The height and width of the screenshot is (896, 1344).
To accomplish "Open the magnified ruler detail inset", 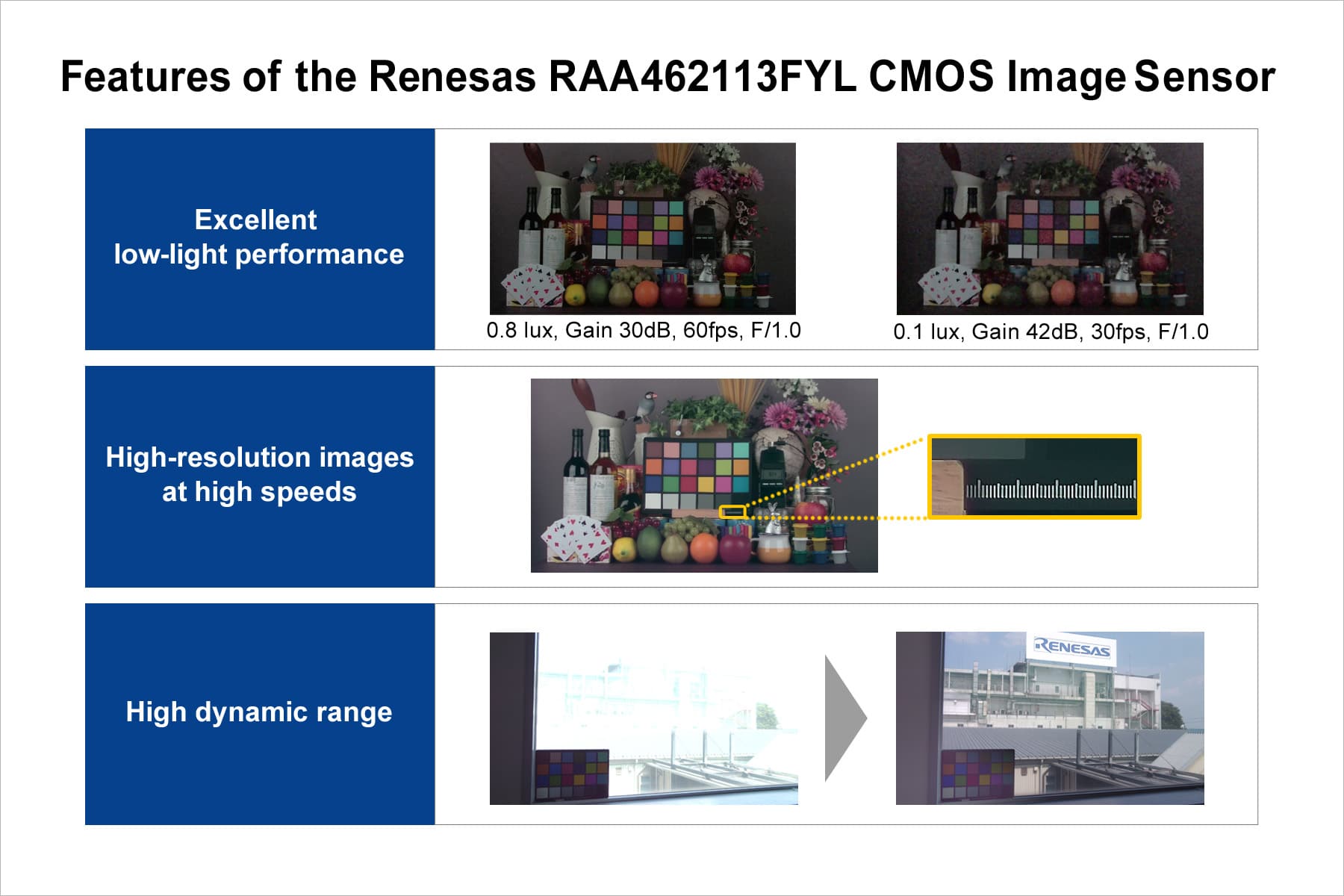I will click(x=1034, y=476).
